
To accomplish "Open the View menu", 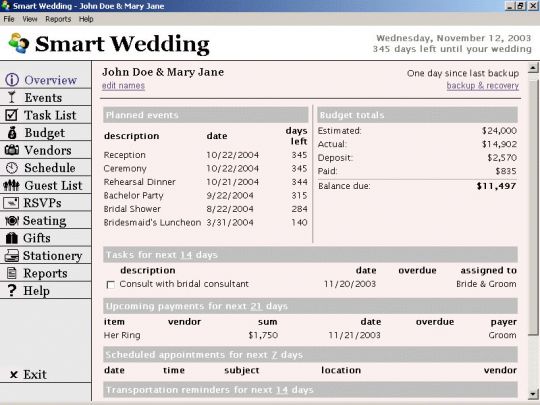I will click(x=30, y=19).
